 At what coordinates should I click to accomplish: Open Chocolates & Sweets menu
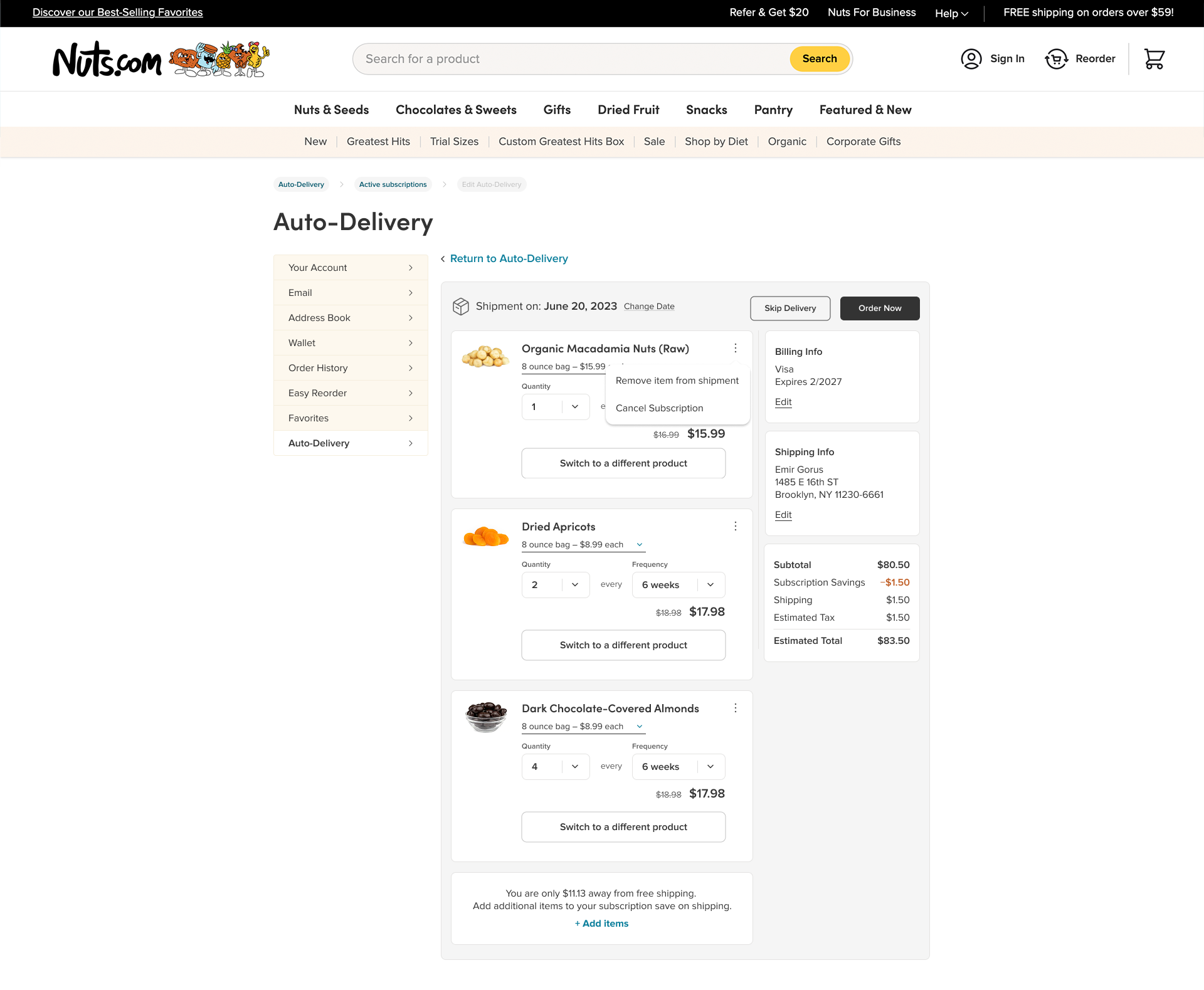tap(456, 110)
